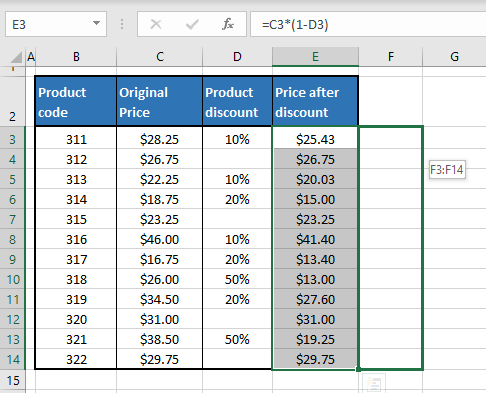Click the Product discount header cell

(237, 101)
